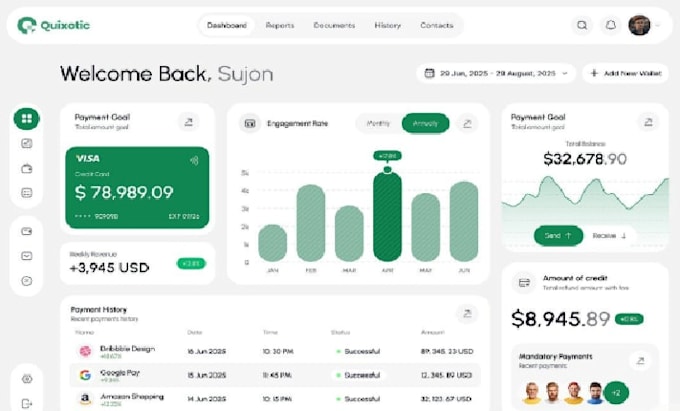The width and height of the screenshot is (680, 411).
Task: Open the settings sidebar icon
Action: (26, 379)
